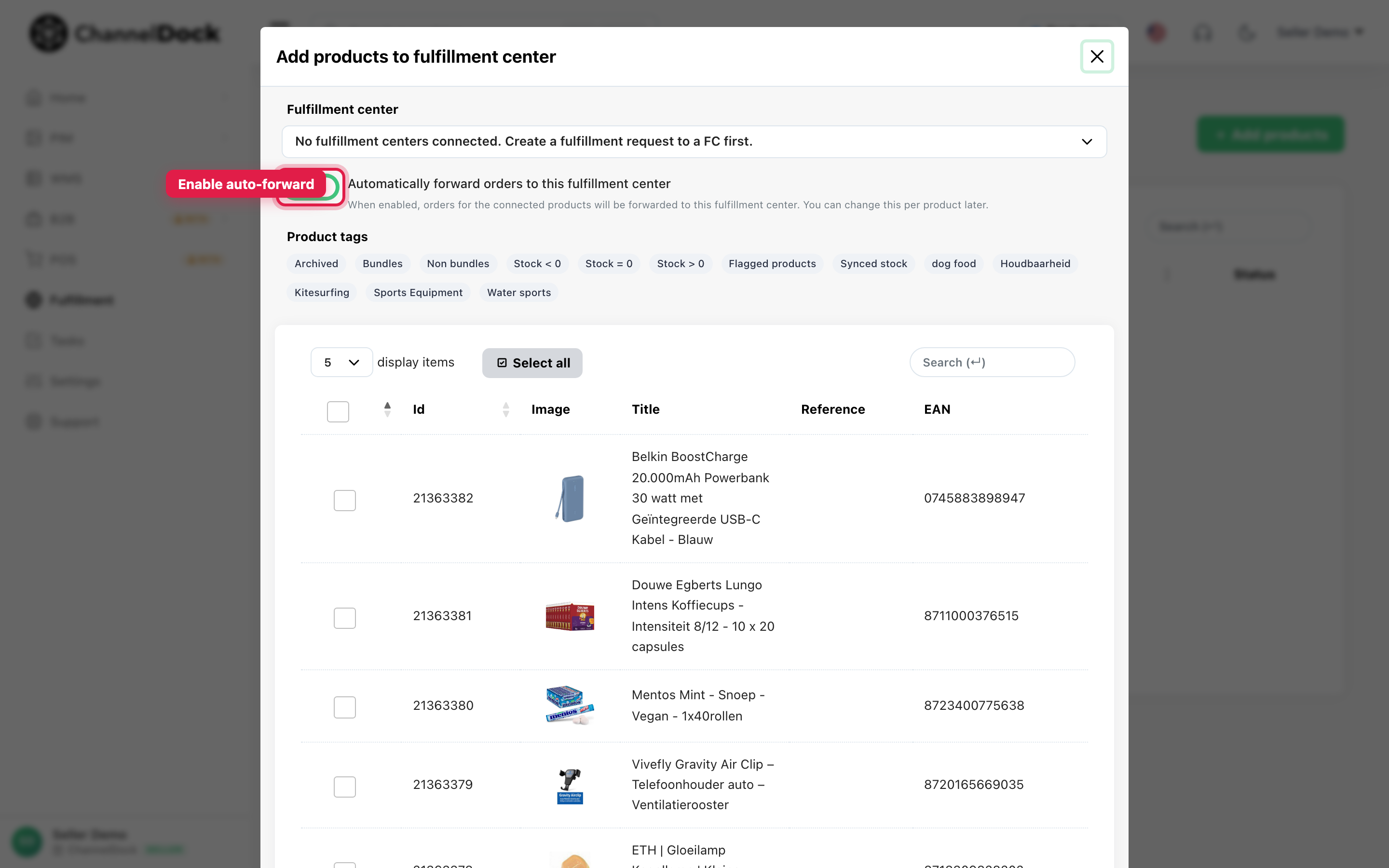Select the Archived product tag
Screen dimensions: 1389x868
point(316,263)
